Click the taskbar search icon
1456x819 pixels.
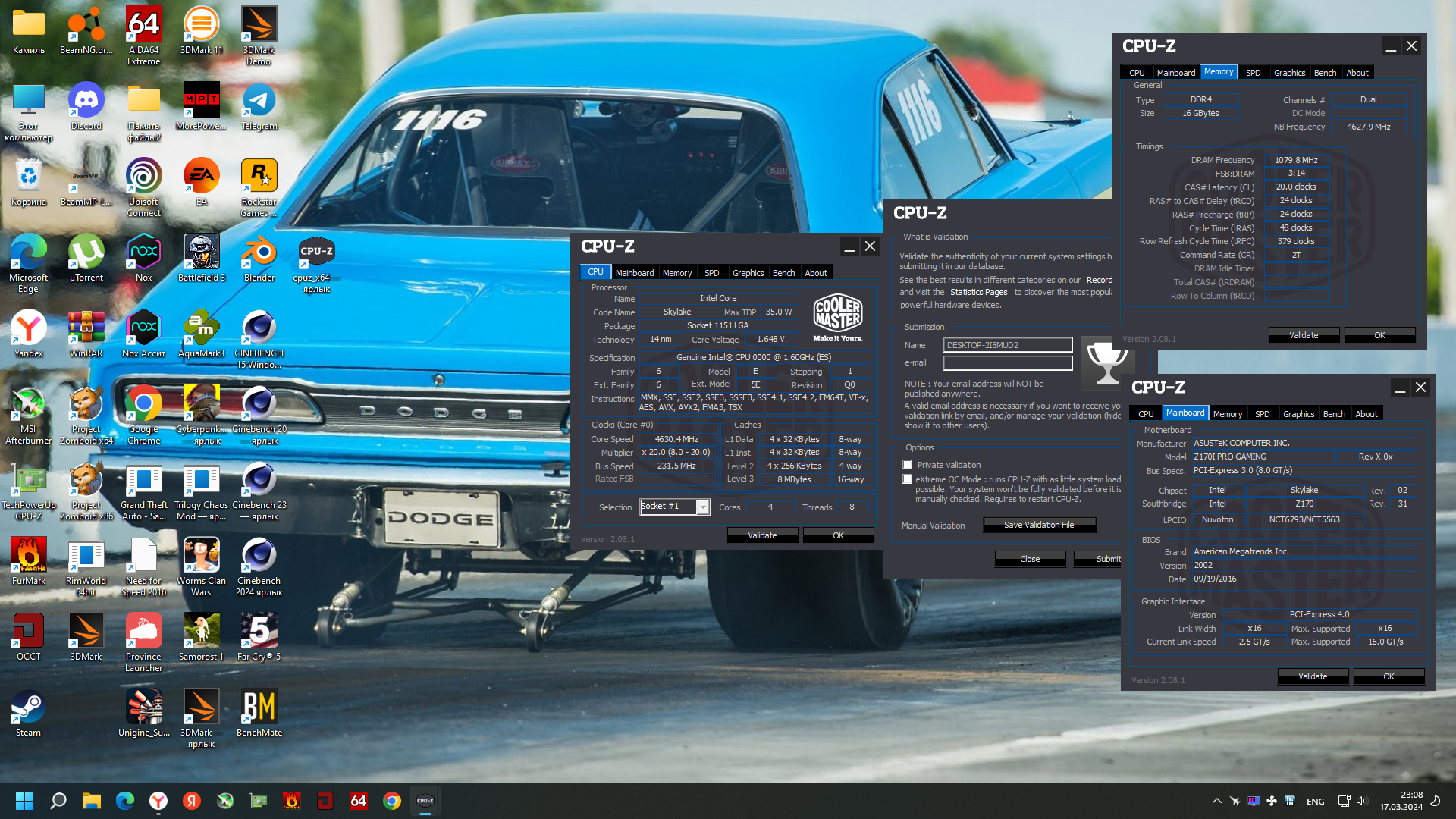[x=58, y=801]
